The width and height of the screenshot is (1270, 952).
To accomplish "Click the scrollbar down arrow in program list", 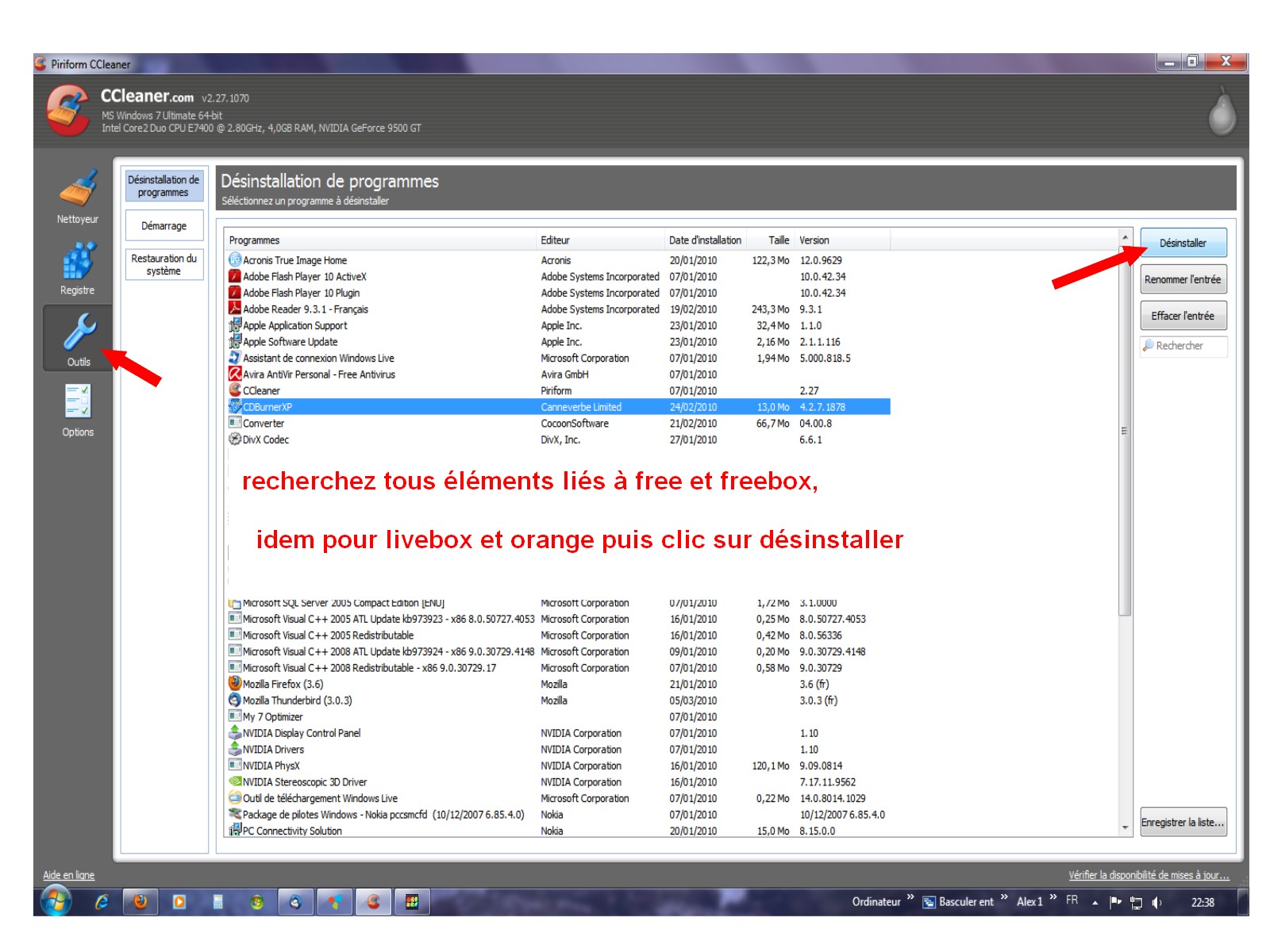I will [1125, 827].
